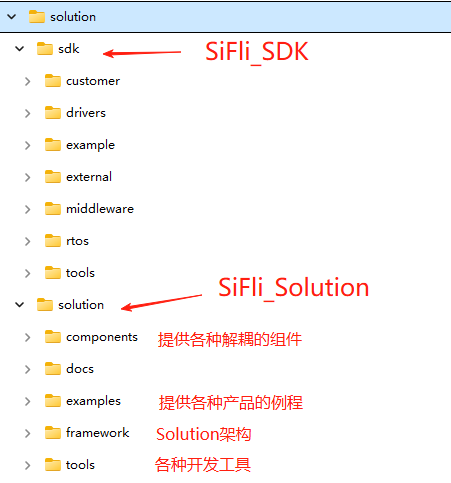Click the components folder icon
Screen dimensions: 451x483
tap(53, 337)
